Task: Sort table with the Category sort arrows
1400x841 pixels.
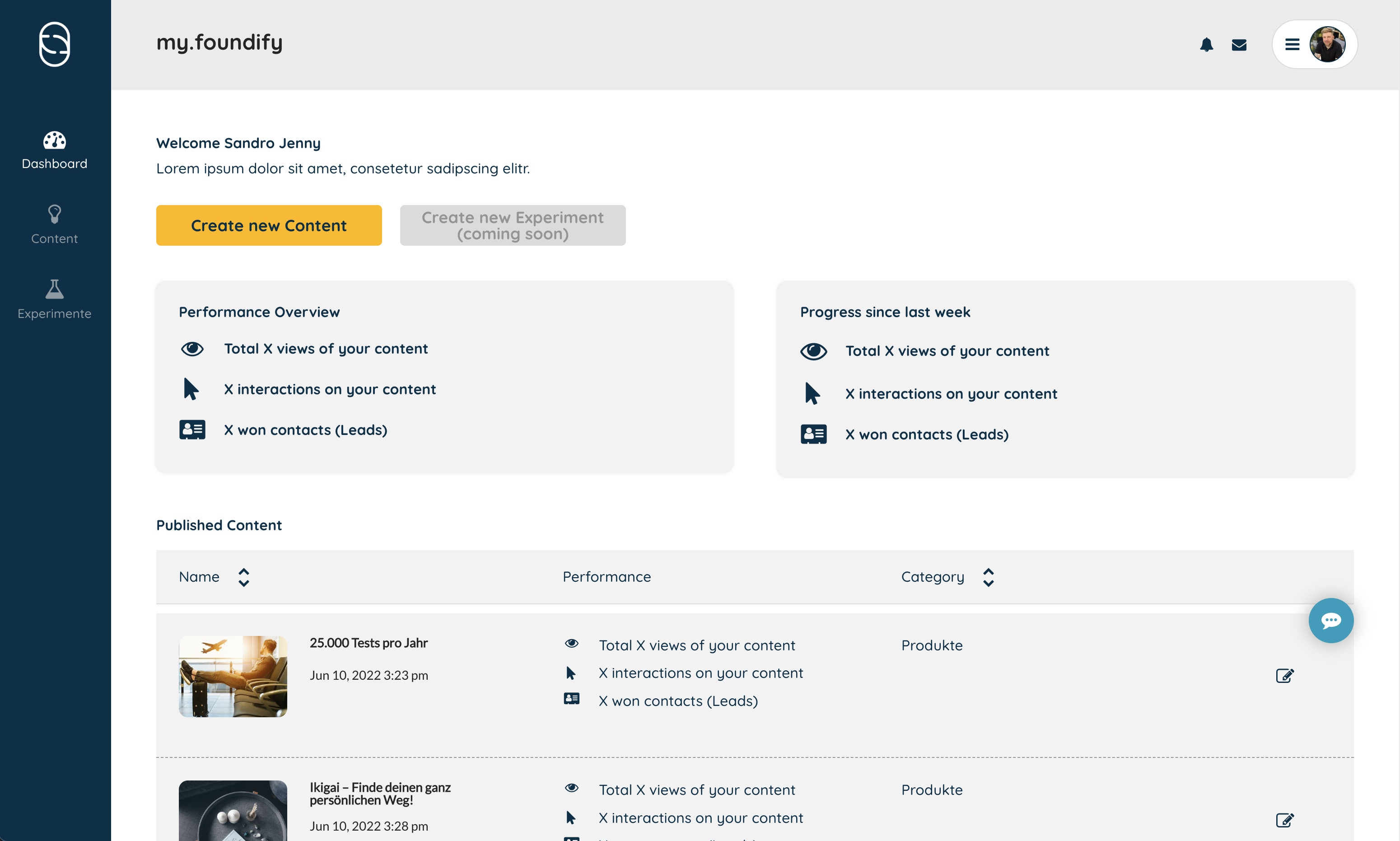Action: 989,576
